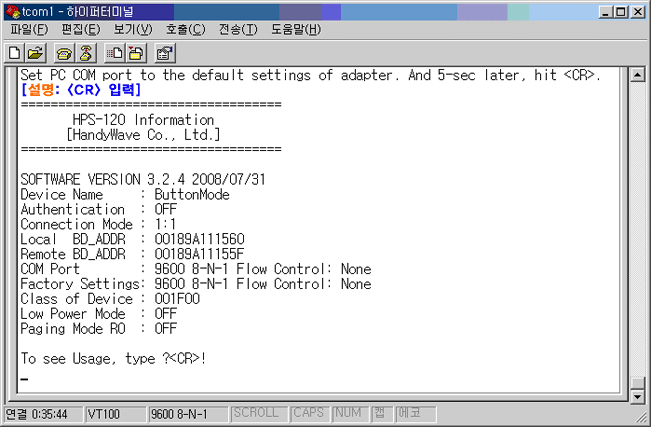The image size is (651, 427).
Task: Click the 캡 status bar indicator
Action: coord(382,414)
